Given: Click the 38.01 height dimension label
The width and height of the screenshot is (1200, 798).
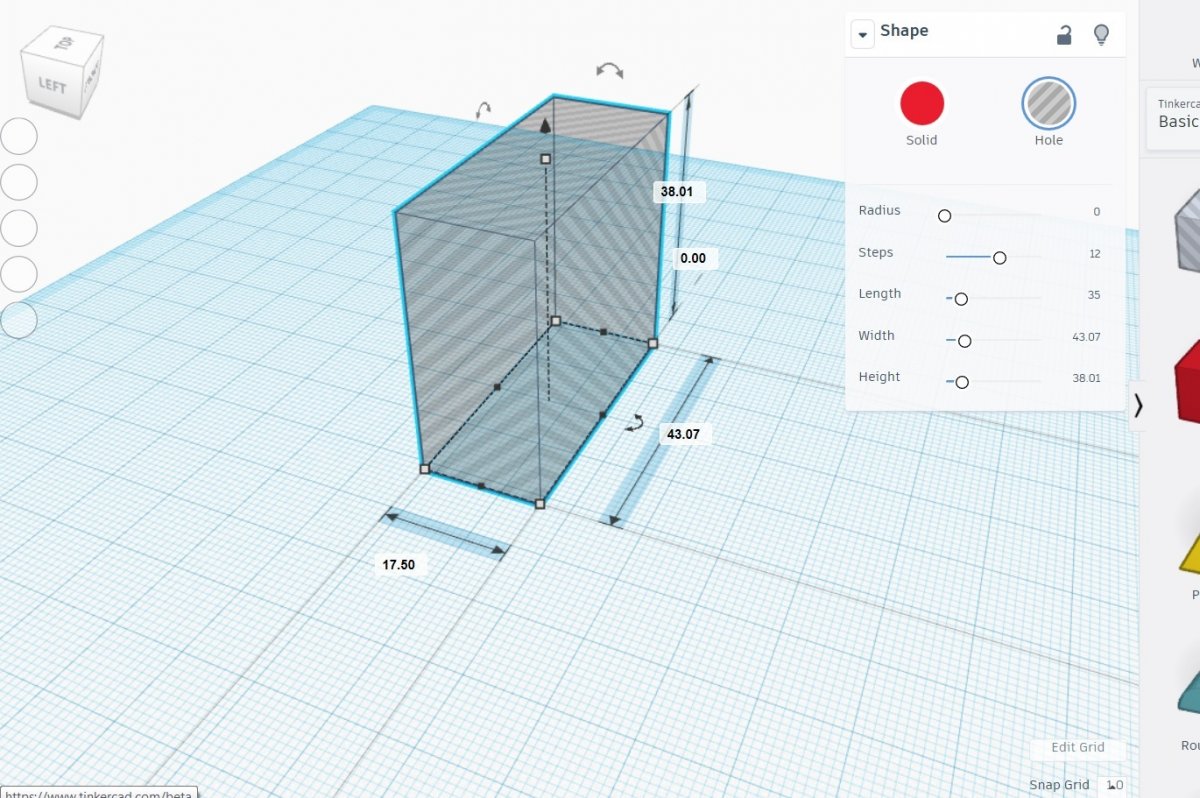Looking at the screenshot, I should pos(677,192).
